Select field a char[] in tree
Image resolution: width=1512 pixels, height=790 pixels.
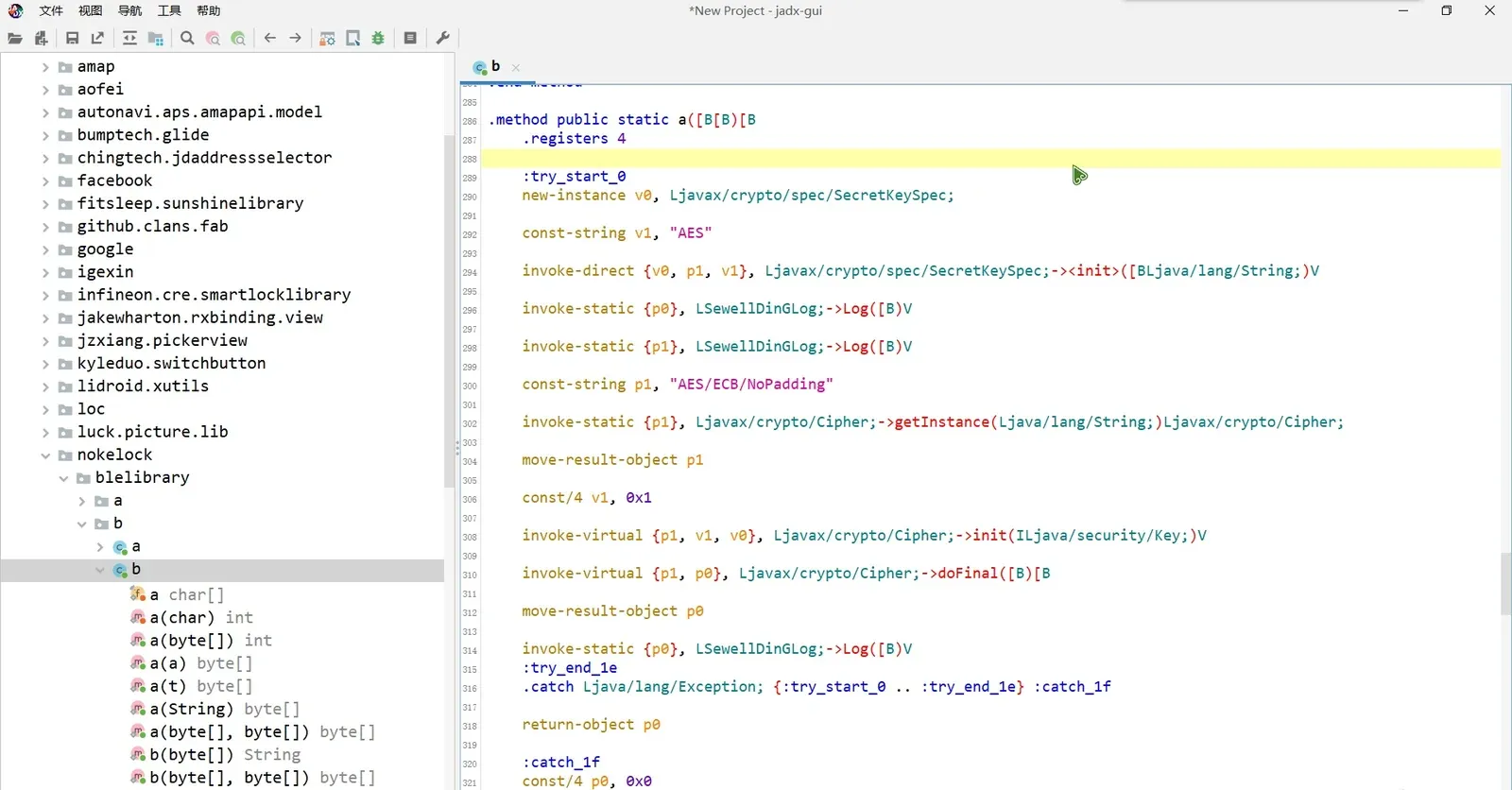tap(178, 595)
